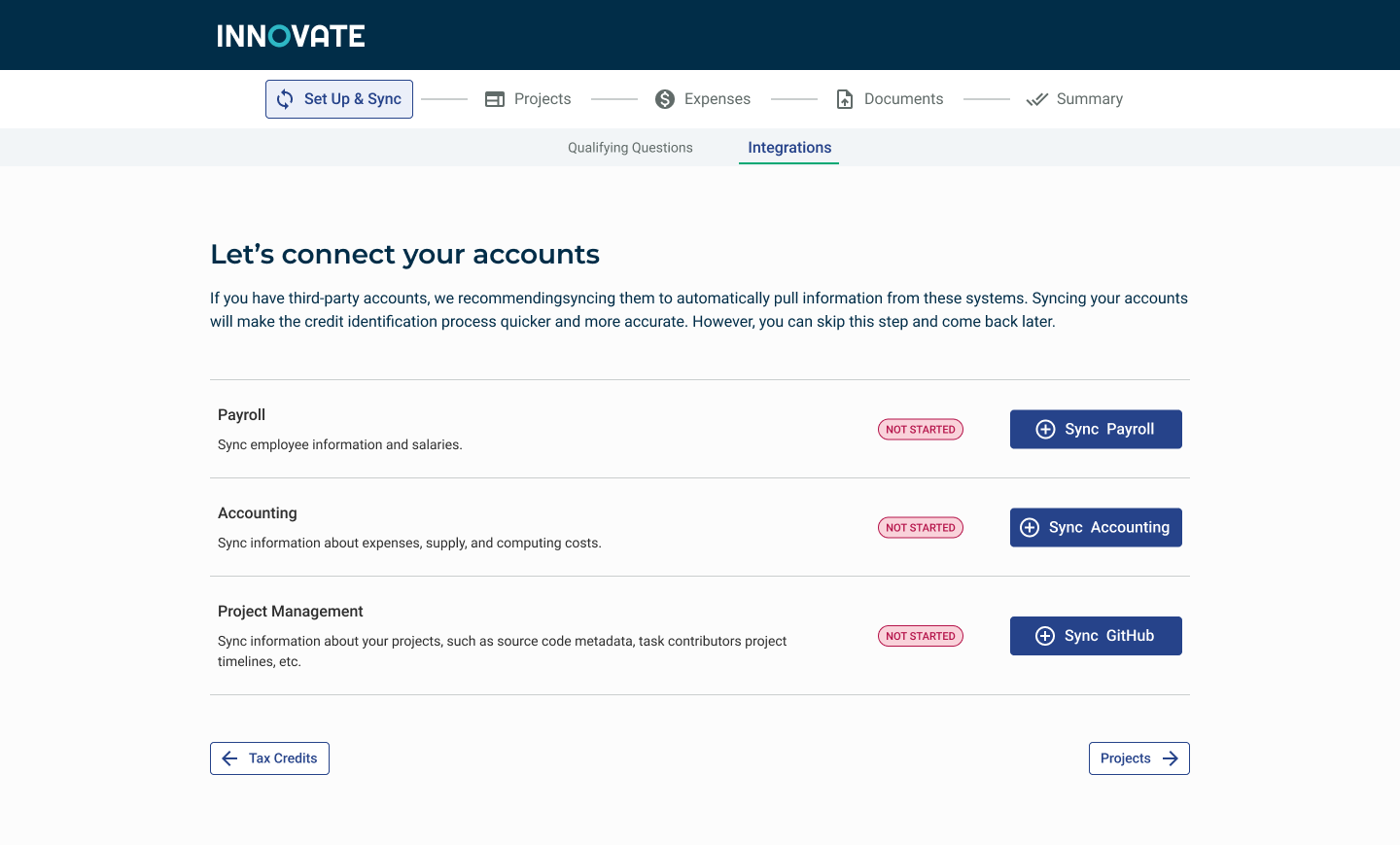Go back to Tax Credits
This screenshot has width=1400, height=845.
click(282, 758)
